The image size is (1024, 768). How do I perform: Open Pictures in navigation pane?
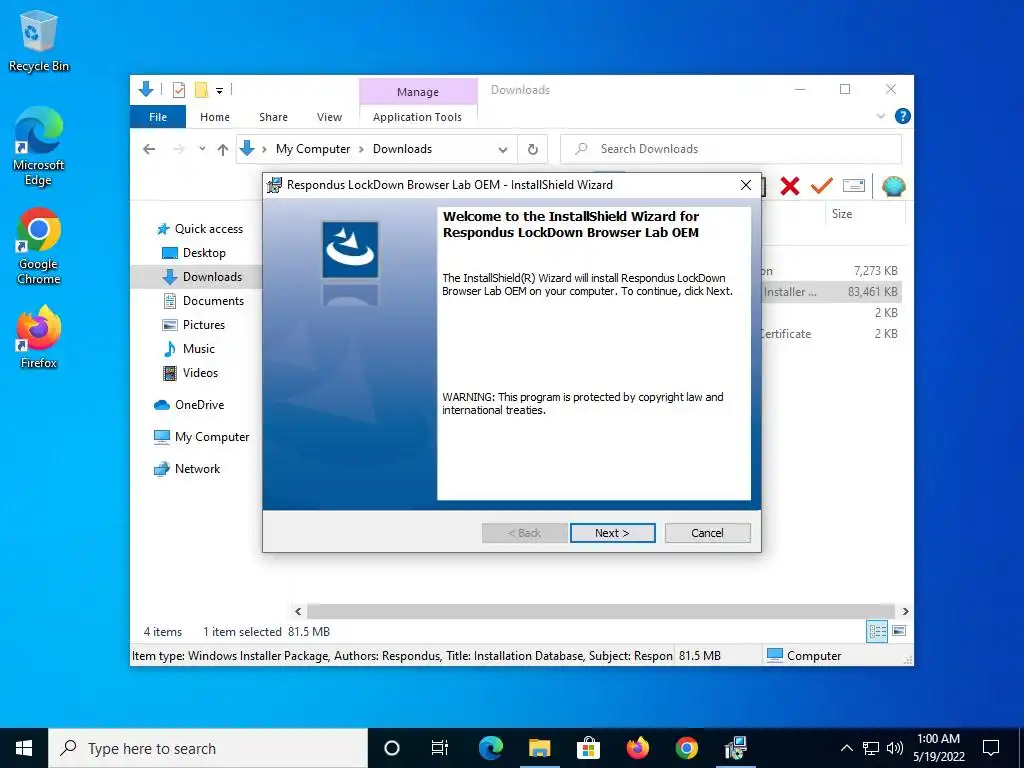[203, 325]
